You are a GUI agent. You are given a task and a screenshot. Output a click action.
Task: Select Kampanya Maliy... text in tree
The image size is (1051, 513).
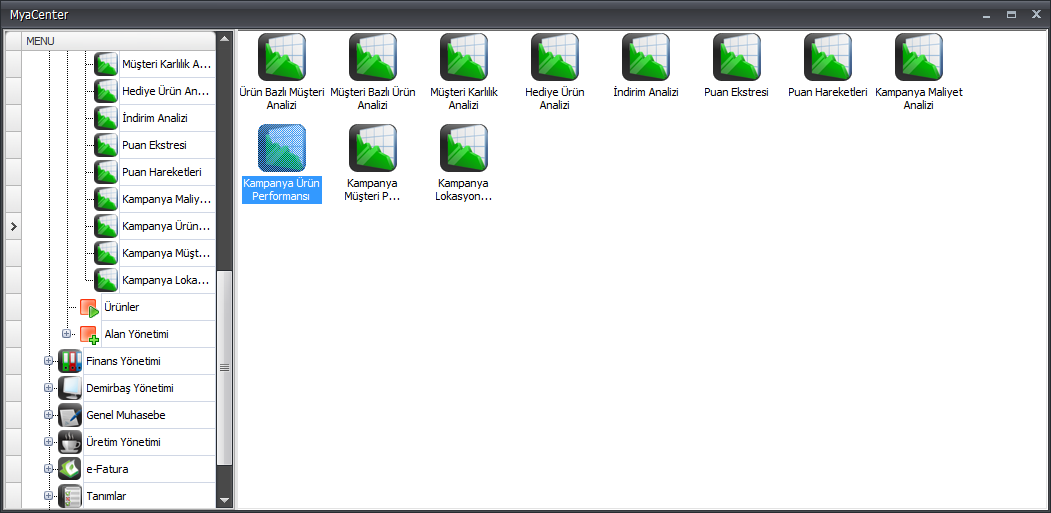tap(167, 199)
